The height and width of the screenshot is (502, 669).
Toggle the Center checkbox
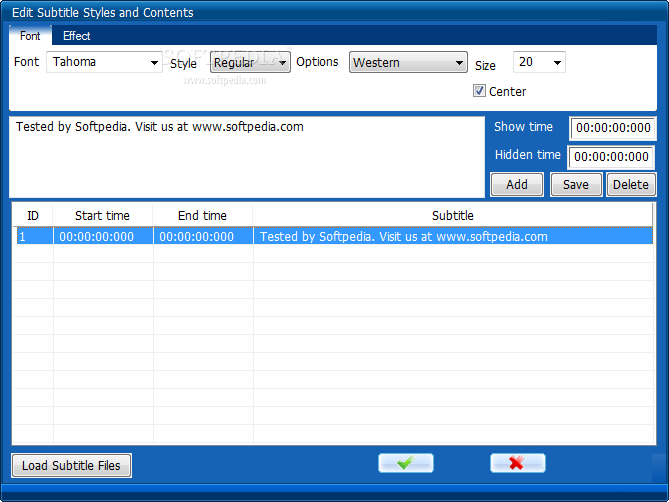479,91
